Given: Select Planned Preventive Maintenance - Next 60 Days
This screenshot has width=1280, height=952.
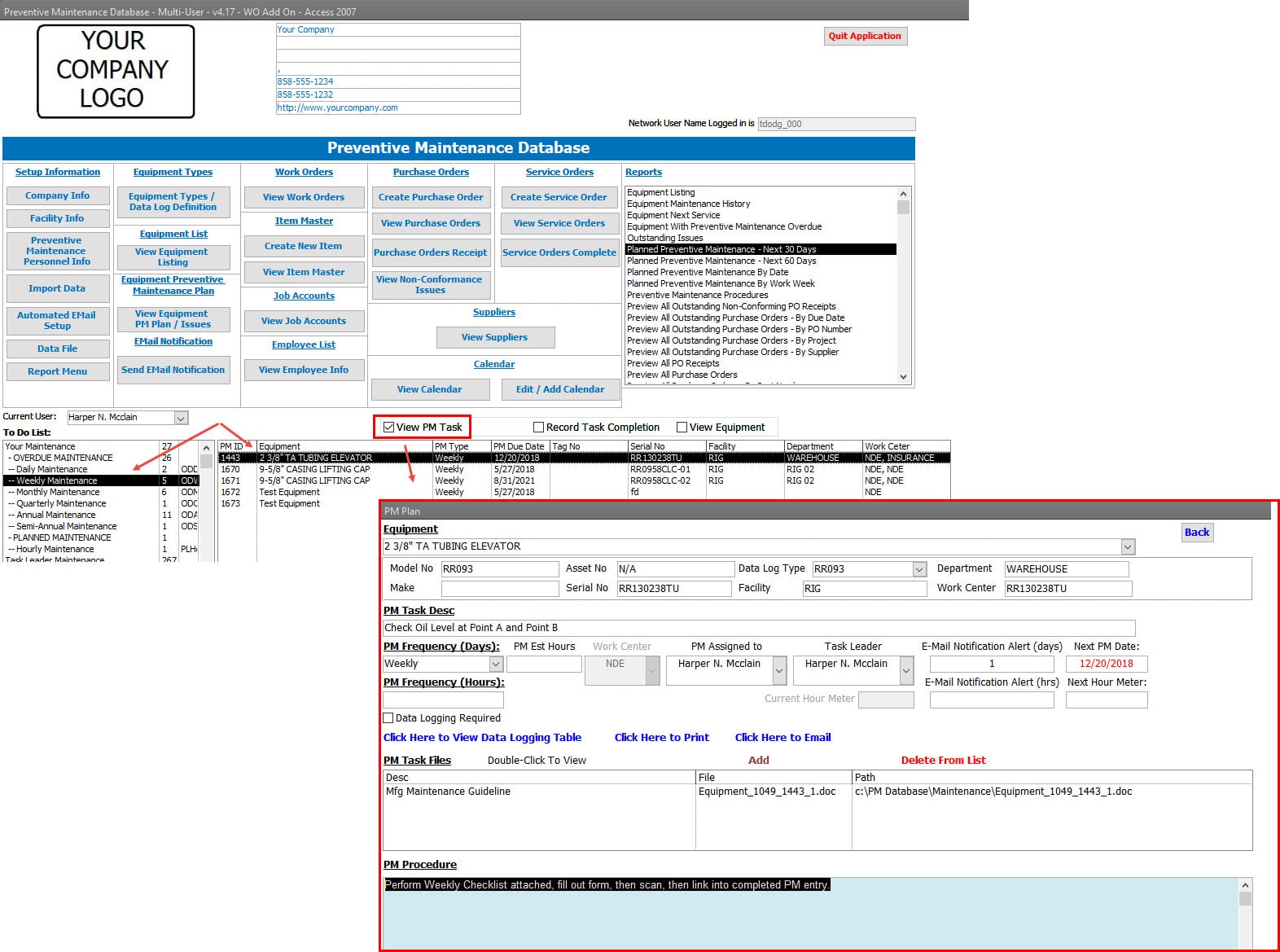Looking at the screenshot, I should click(x=761, y=261).
